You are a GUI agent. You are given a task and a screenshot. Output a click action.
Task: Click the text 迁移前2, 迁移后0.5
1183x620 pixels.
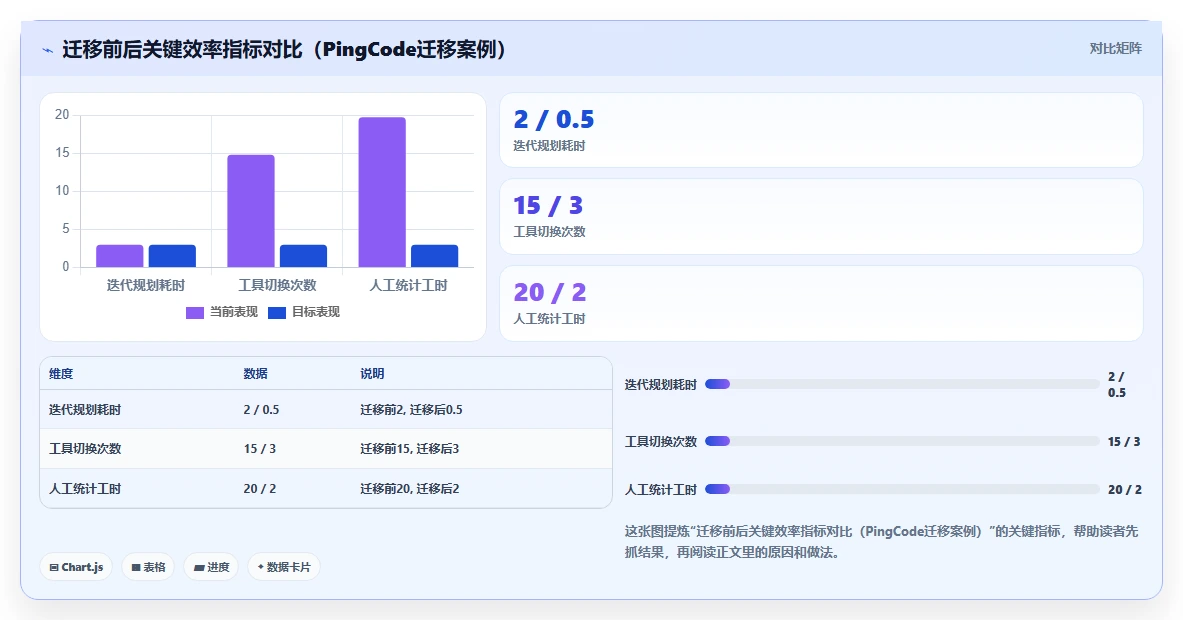411,410
